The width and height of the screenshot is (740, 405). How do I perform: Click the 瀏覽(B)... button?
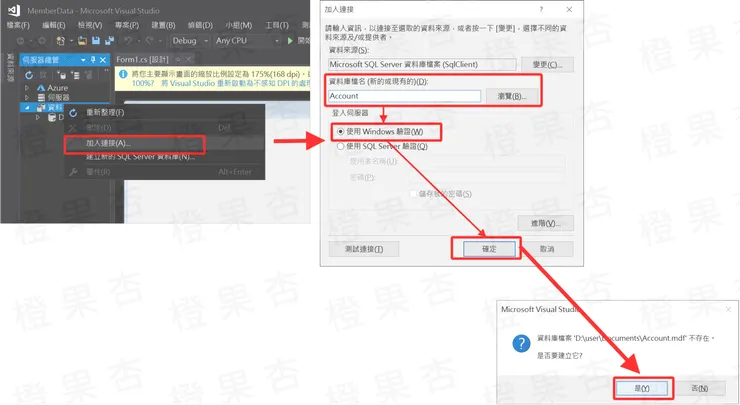(512, 96)
